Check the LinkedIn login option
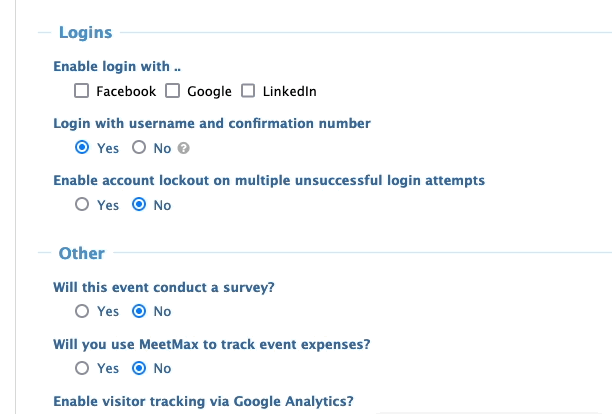This screenshot has width=612, height=414. [249, 92]
